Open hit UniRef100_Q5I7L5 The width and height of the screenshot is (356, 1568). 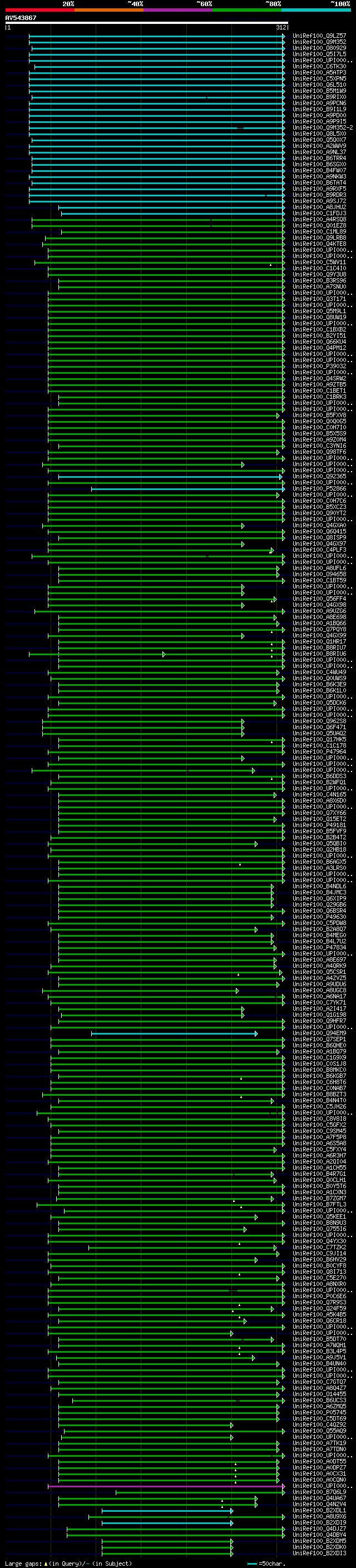pos(319,54)
